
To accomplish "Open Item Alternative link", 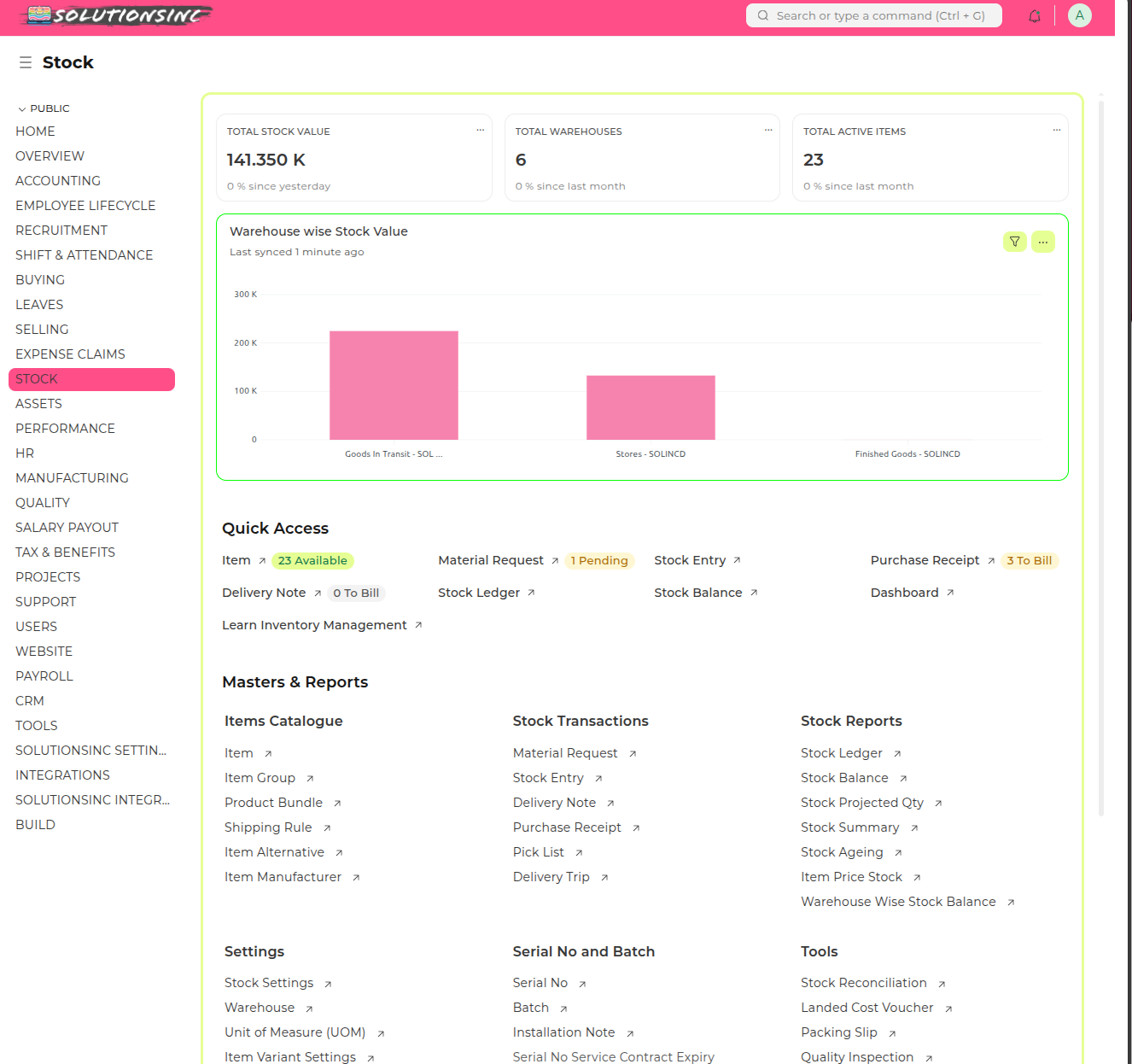I will 274,852.
